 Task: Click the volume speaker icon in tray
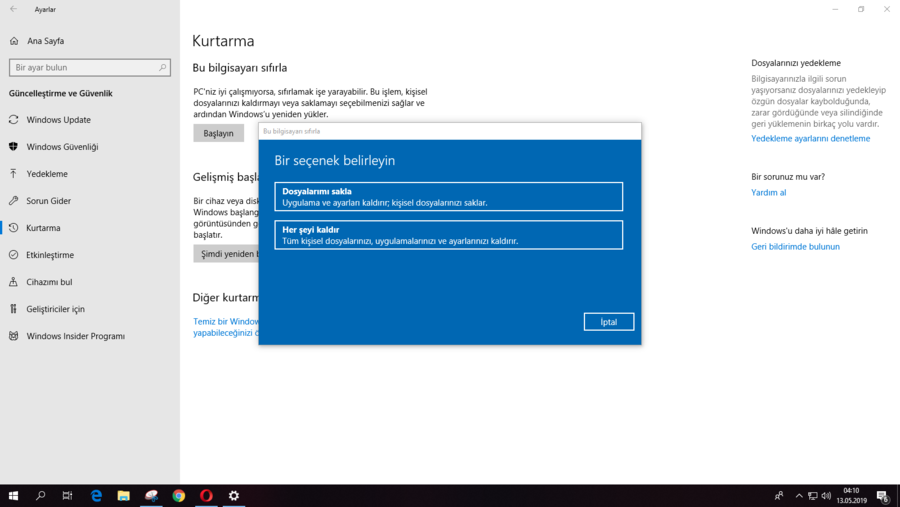(826, 496)
